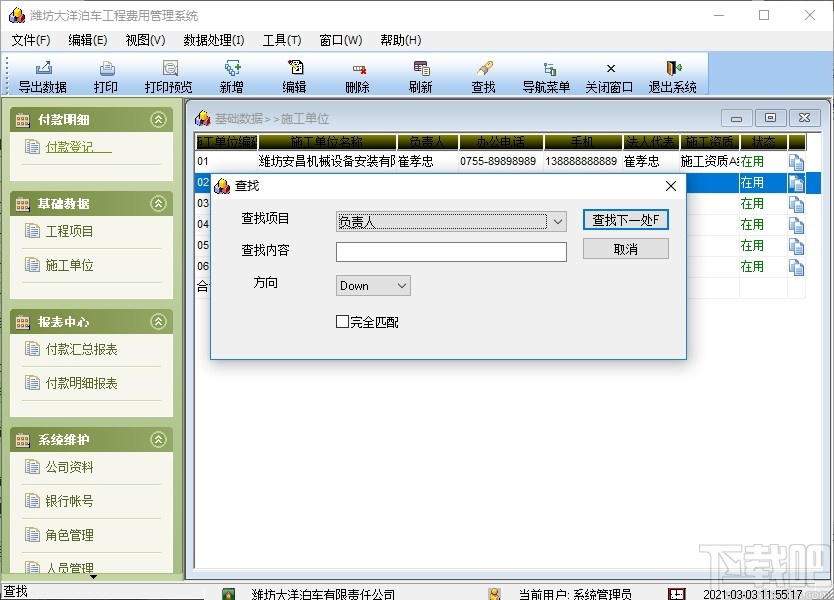Screen dimensions: 834x600
Task: Click the 查找下一处F button
Action: (625, 219)
